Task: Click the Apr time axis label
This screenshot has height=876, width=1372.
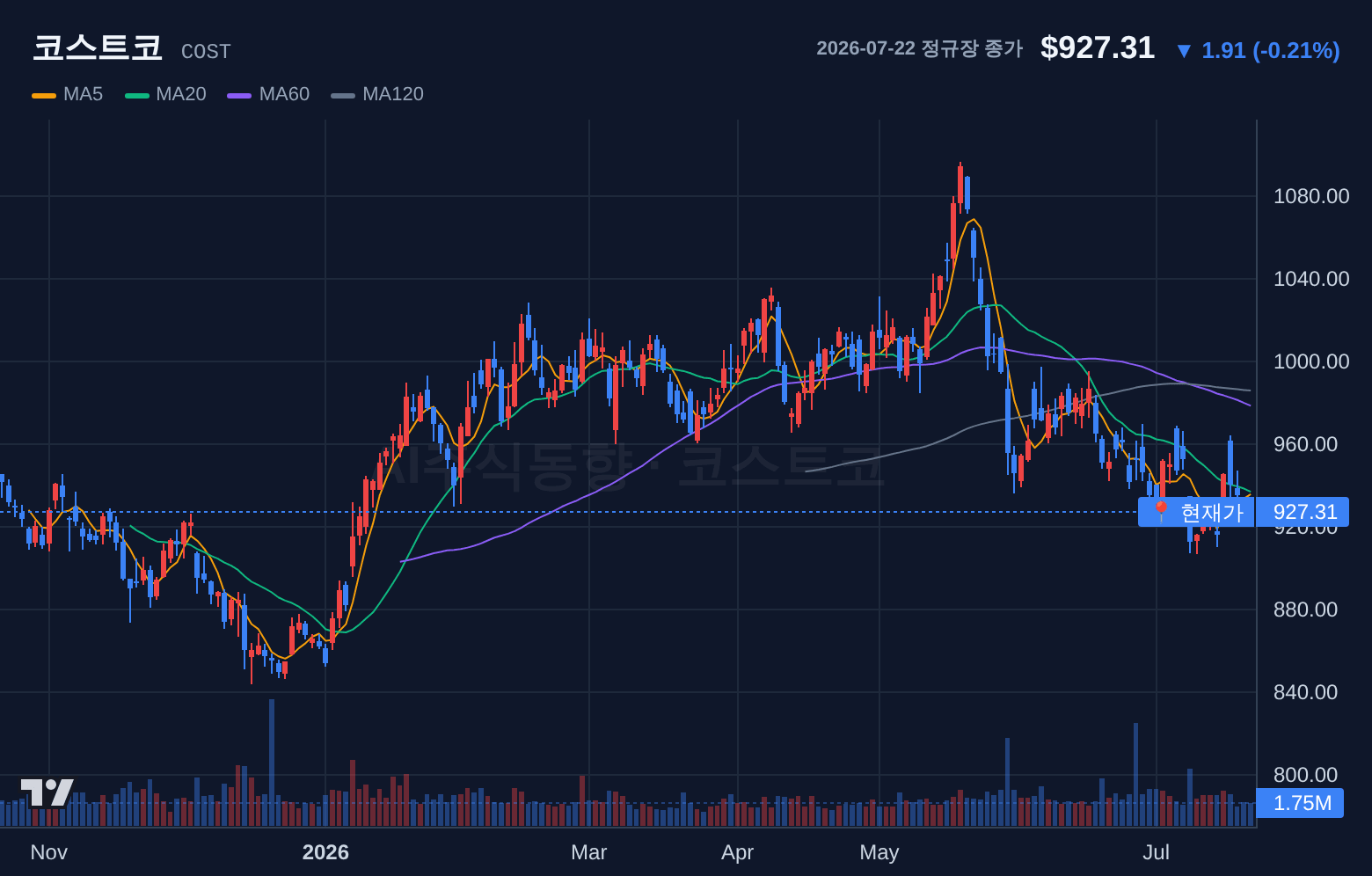Action: (x=737, y=852)
